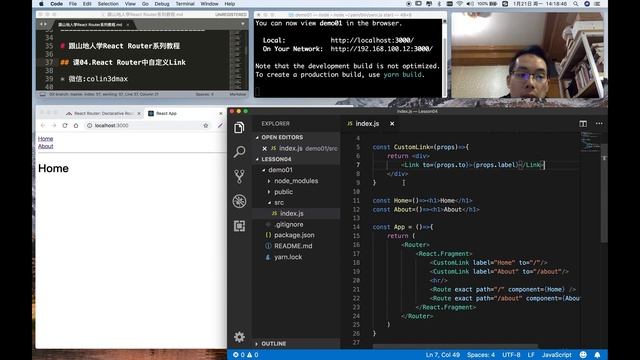Image resolution: width=640 pixels, height=360 pixels.
Task: Open package.json in the explorer
Action: point(294,235)
